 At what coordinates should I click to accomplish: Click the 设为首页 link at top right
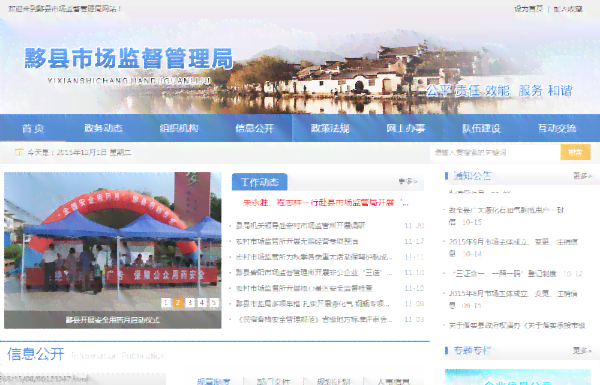tap(528, 9)
